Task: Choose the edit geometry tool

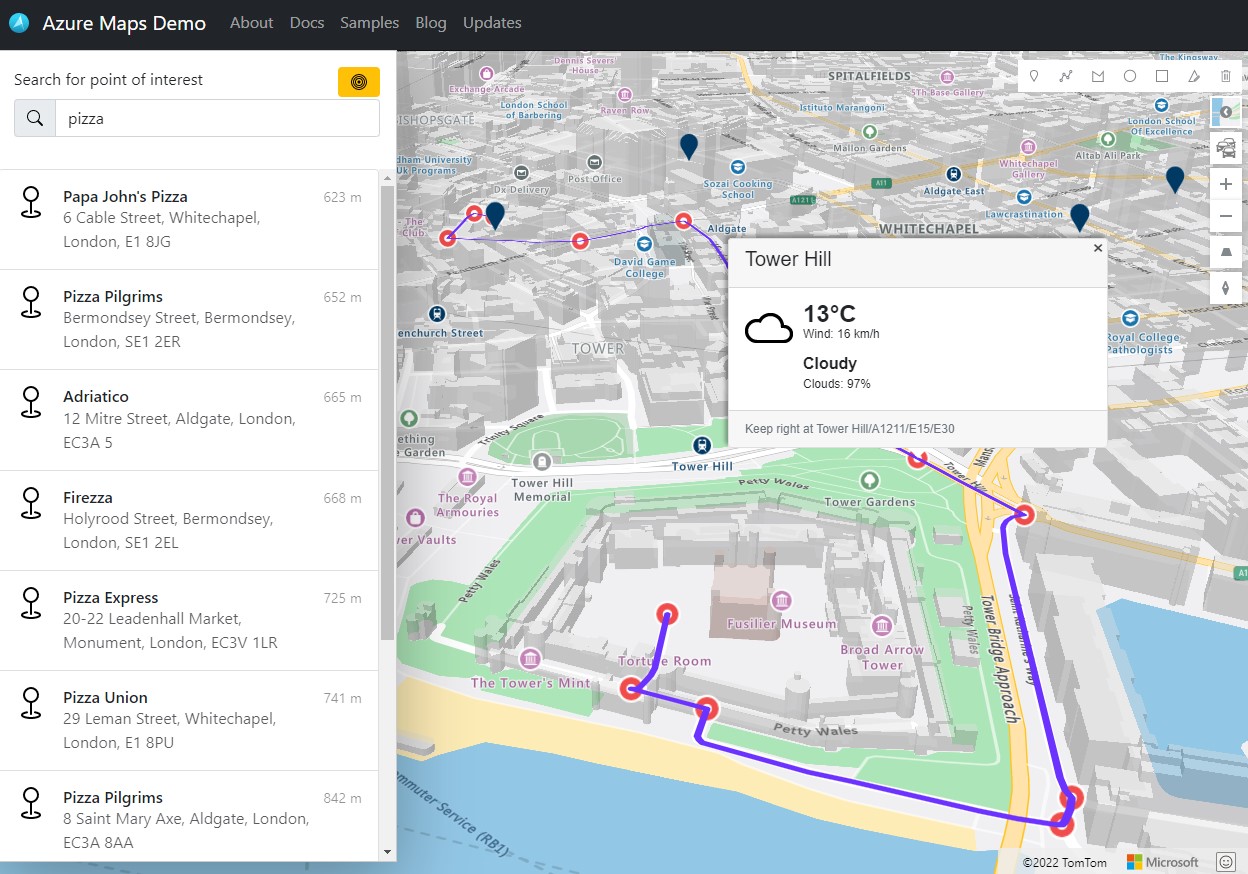Action: 1194,76
